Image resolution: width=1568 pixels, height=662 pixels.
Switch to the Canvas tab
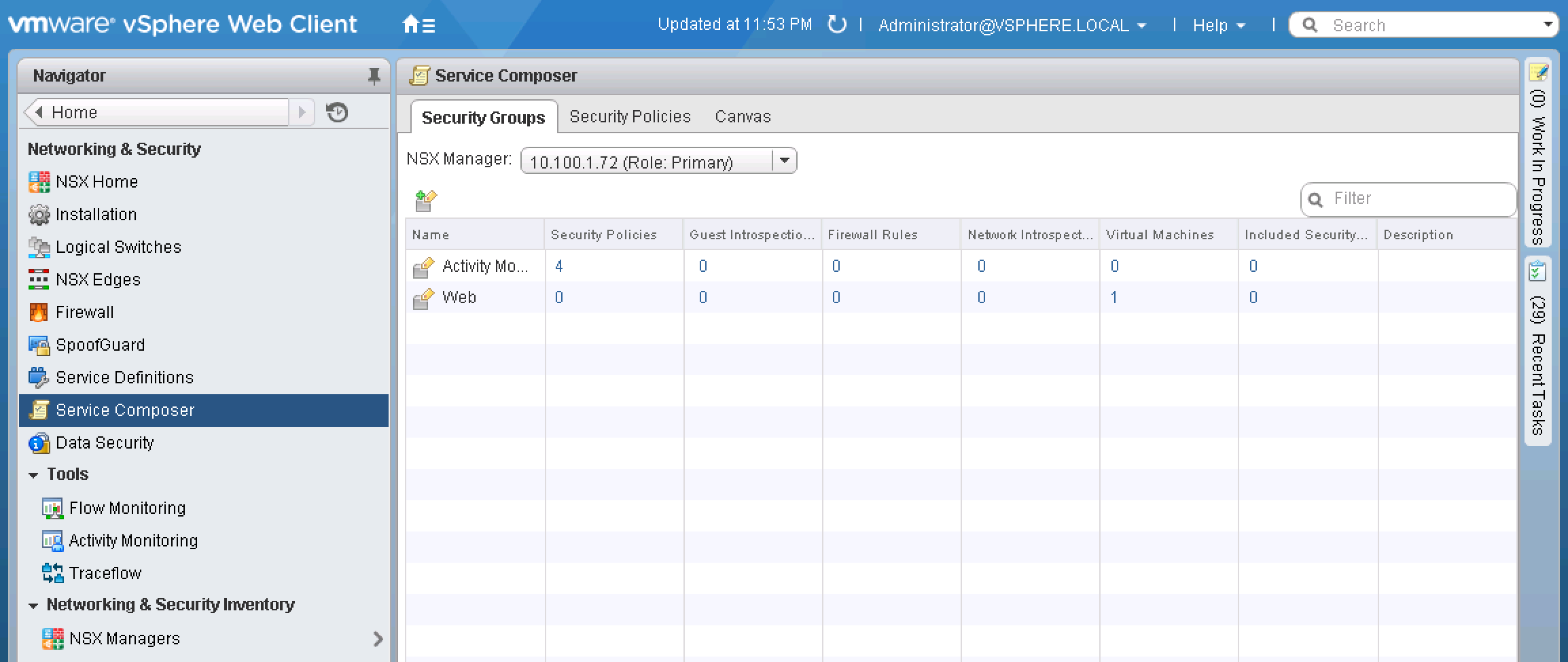click(742, 116)
